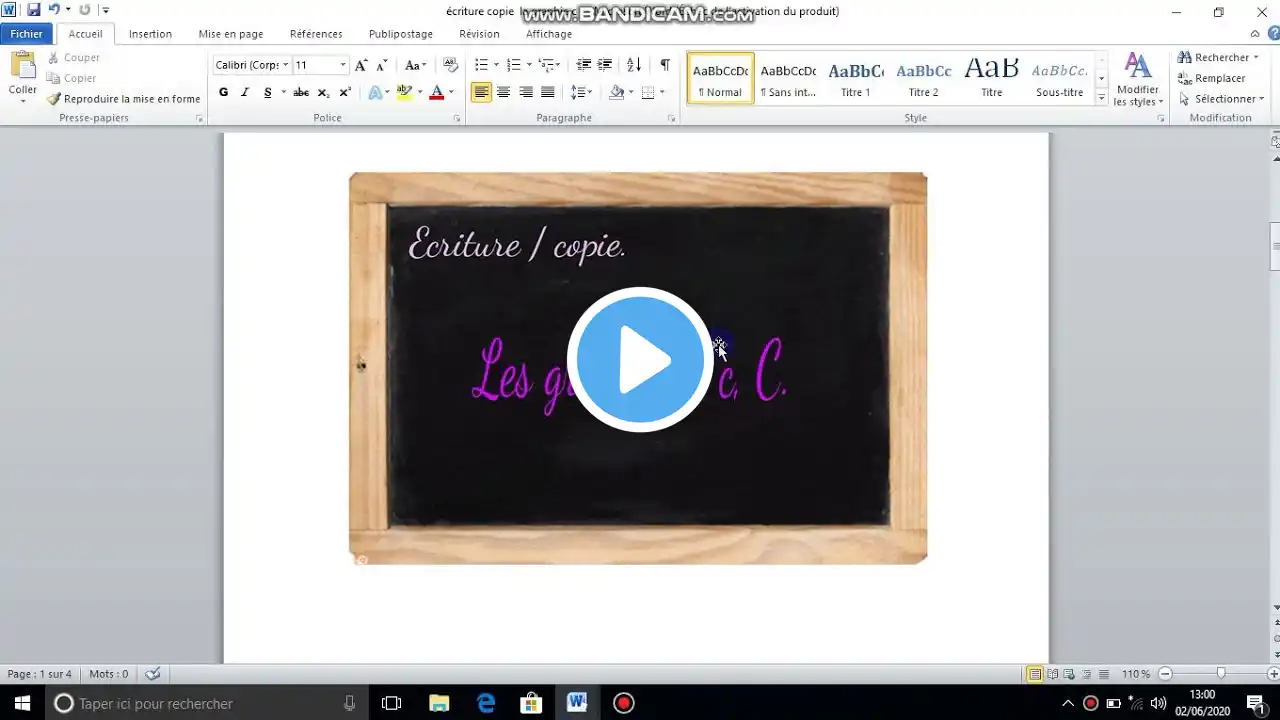
Task: Play the video on the chalkboard image
Action: coord(639,359)
